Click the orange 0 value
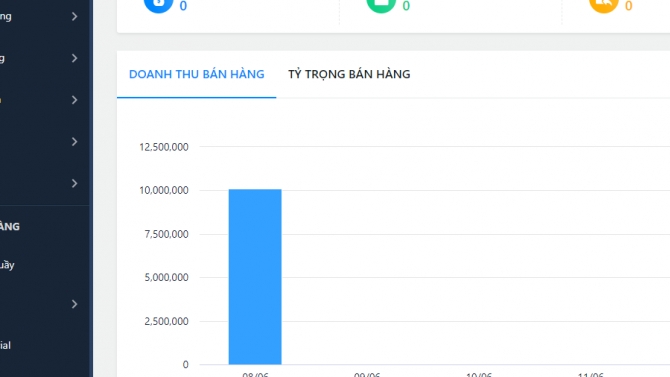 pos(629,6)
